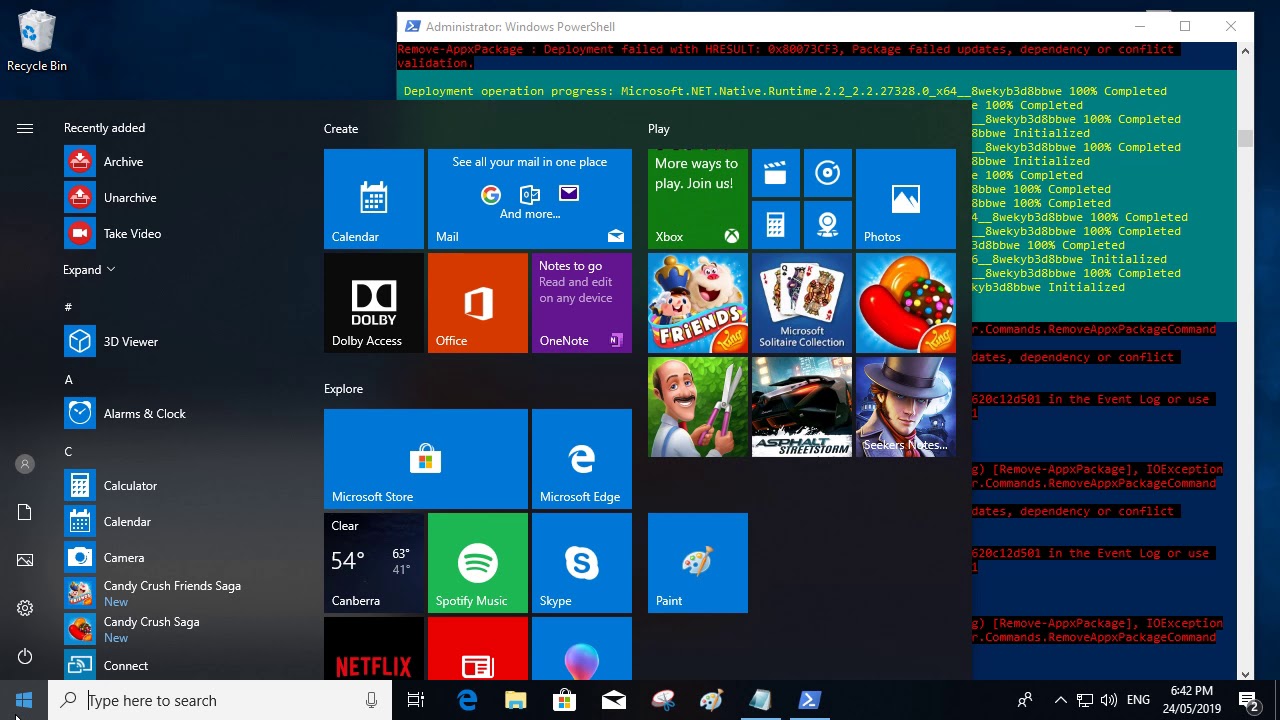Open the OneNote tile
This screenshot has width=1280, height=720.
point(582,303)
